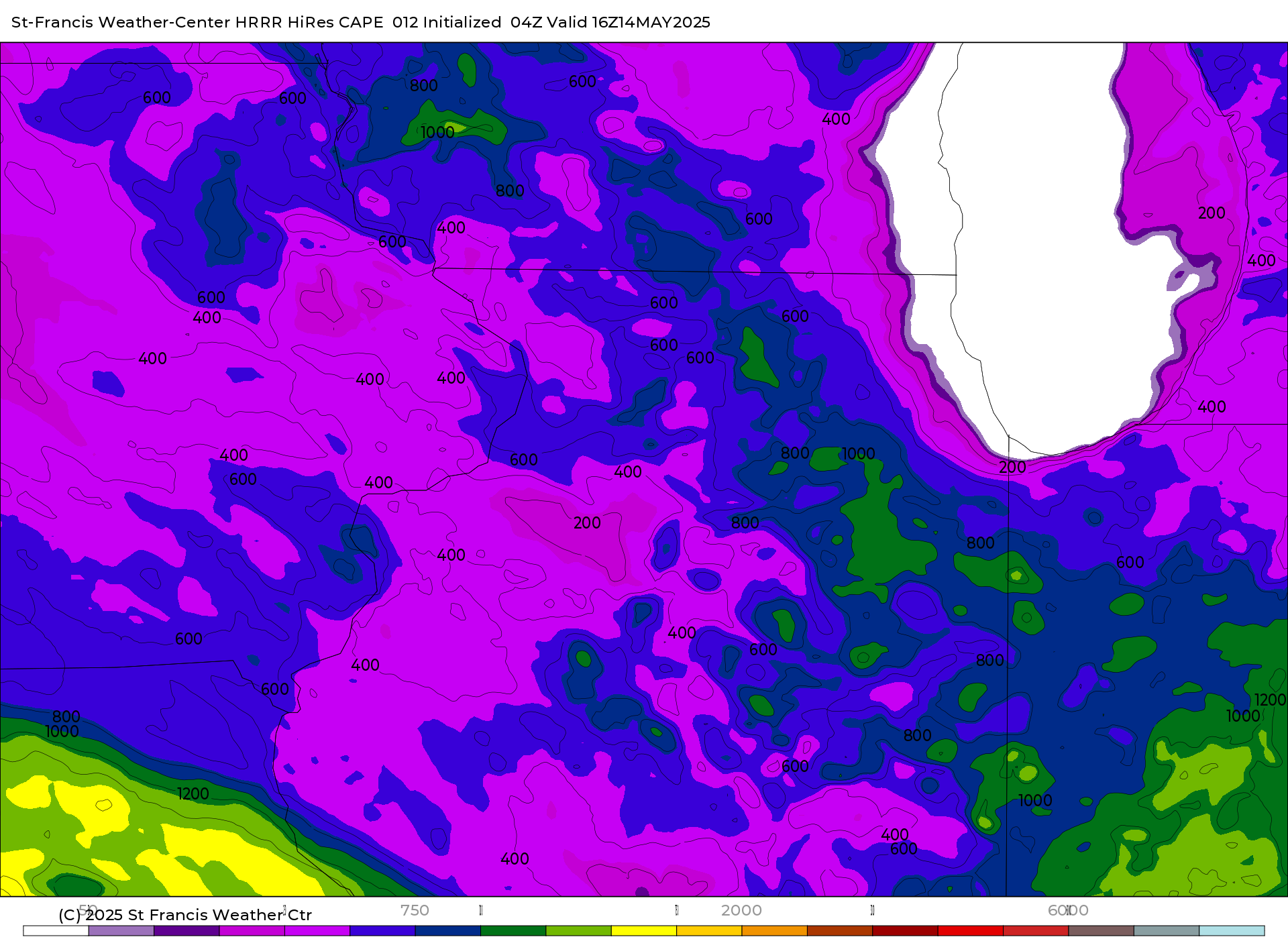Click the bright red legend swatch
Image resolution: width=1288 pixels, height=939 pixels.
click(x=970, y=931)
